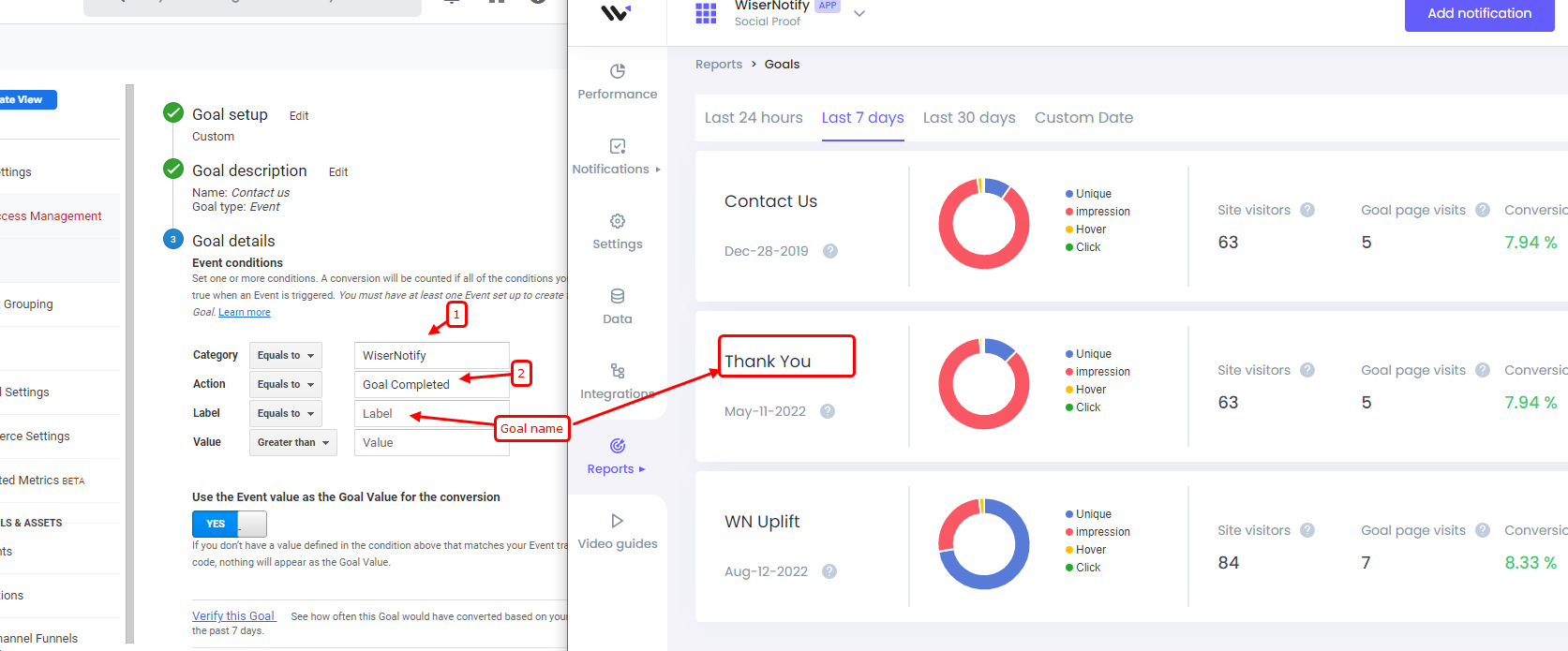Click the Label input field

tap(432, 414)
